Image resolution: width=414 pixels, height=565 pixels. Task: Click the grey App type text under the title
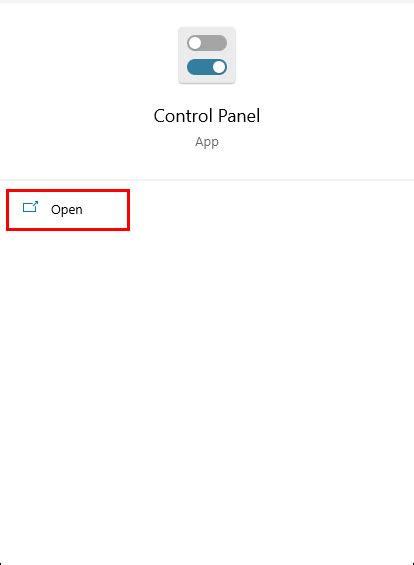[x=207, y=142]
